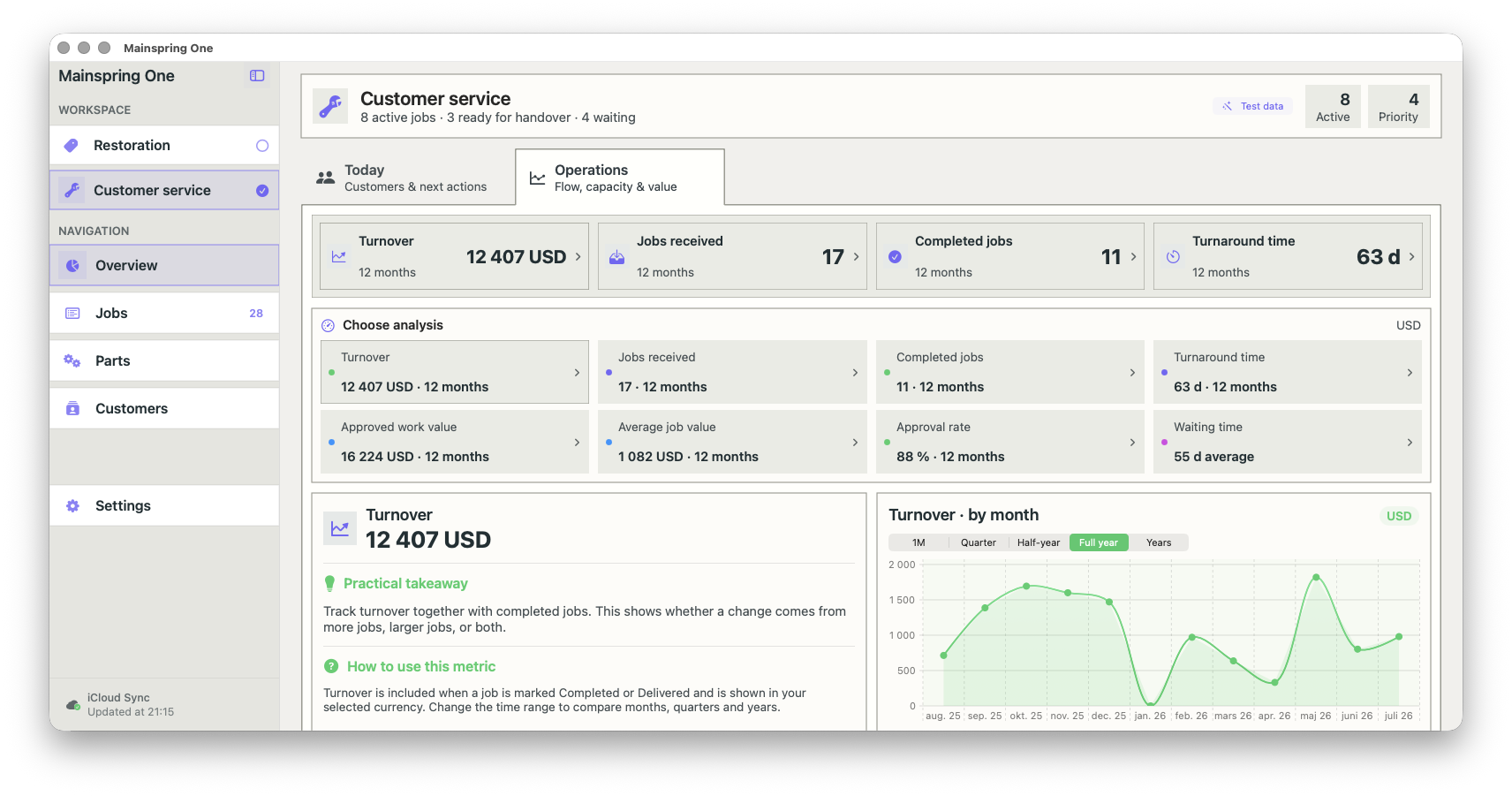Screen dimensions: 1512x796
Task: Open the Jobs navigation item
Action: point(164,313)
